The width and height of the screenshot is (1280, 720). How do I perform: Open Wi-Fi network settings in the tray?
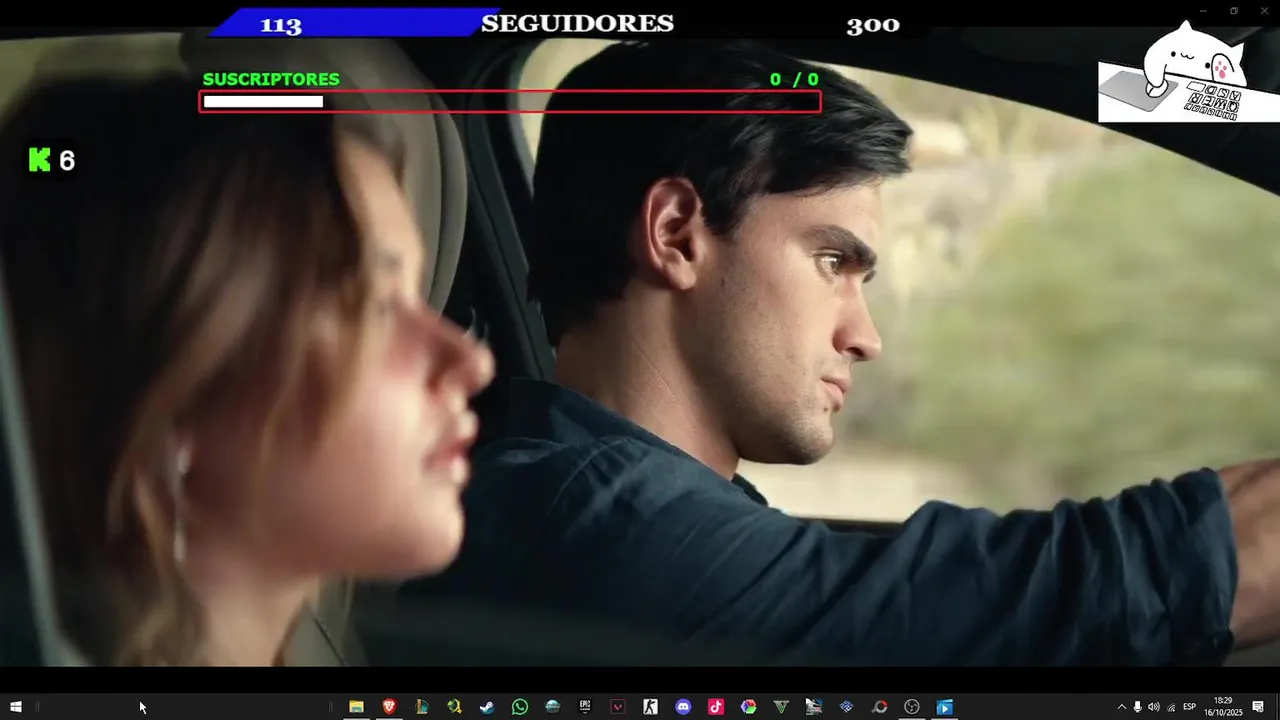tap(1171, 707)
